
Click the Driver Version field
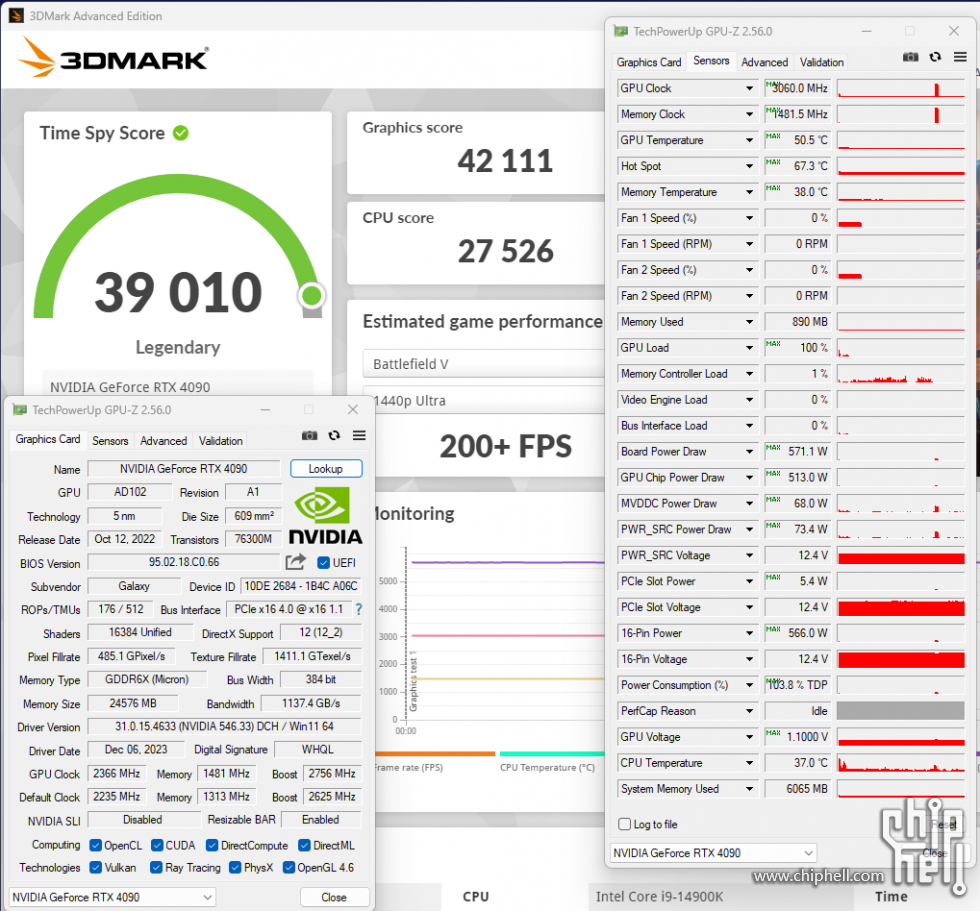[x=224, y=726]
